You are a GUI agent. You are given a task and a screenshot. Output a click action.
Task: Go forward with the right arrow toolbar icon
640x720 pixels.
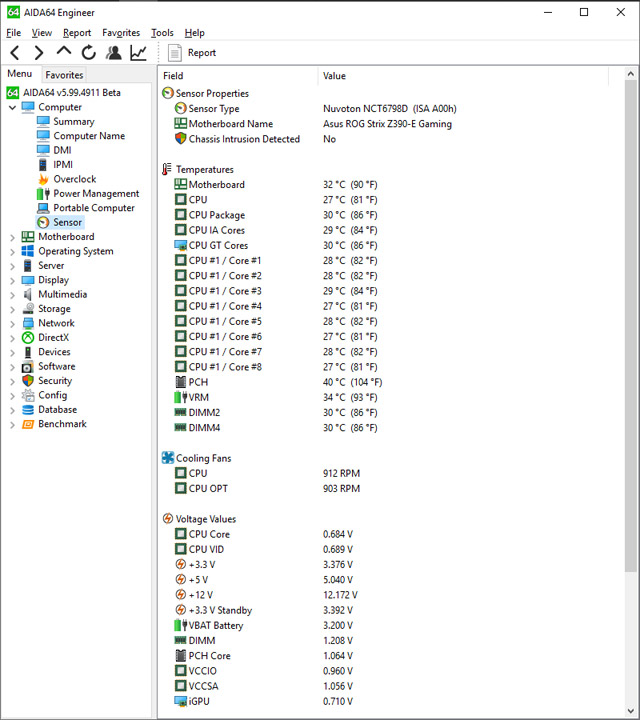click(x=39, y=53)
